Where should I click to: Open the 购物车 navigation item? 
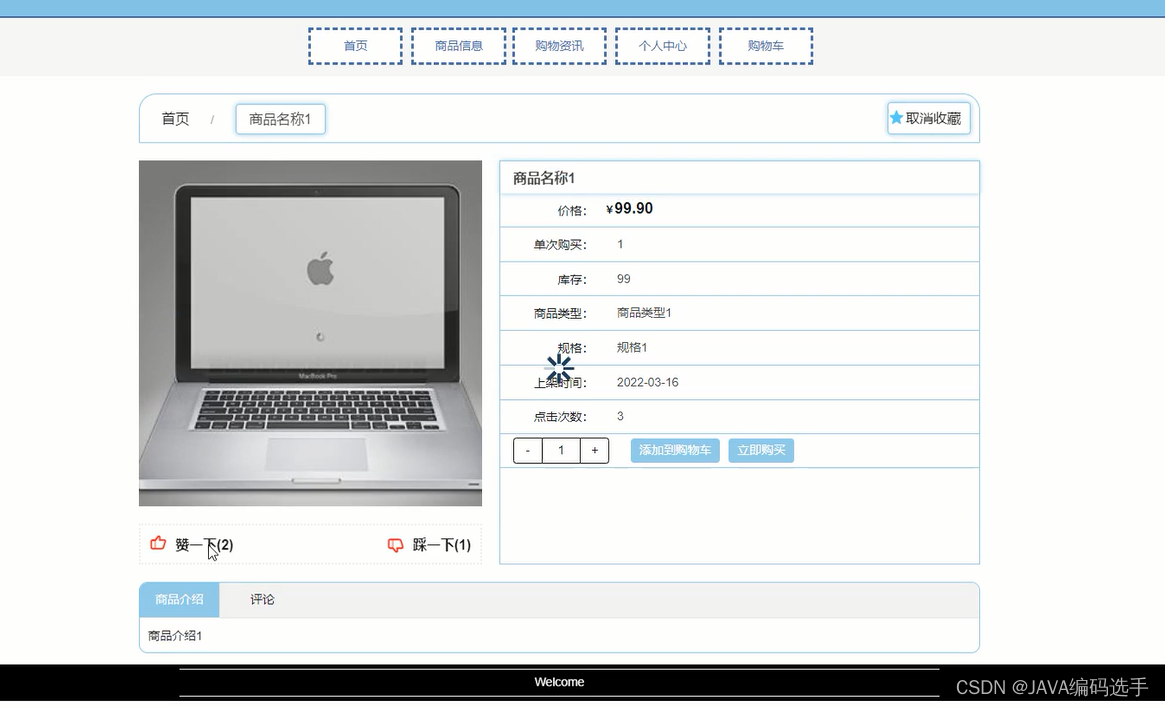click(x=766, y=46)
